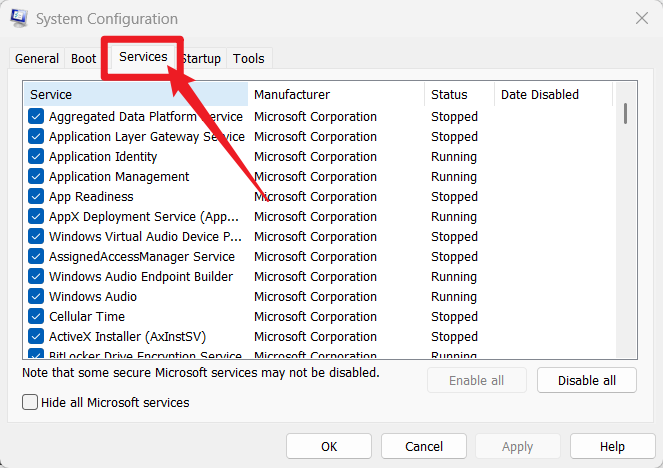
Task: Toggle AssignedAccessManager Service checkbox
Action: point(36,256)
